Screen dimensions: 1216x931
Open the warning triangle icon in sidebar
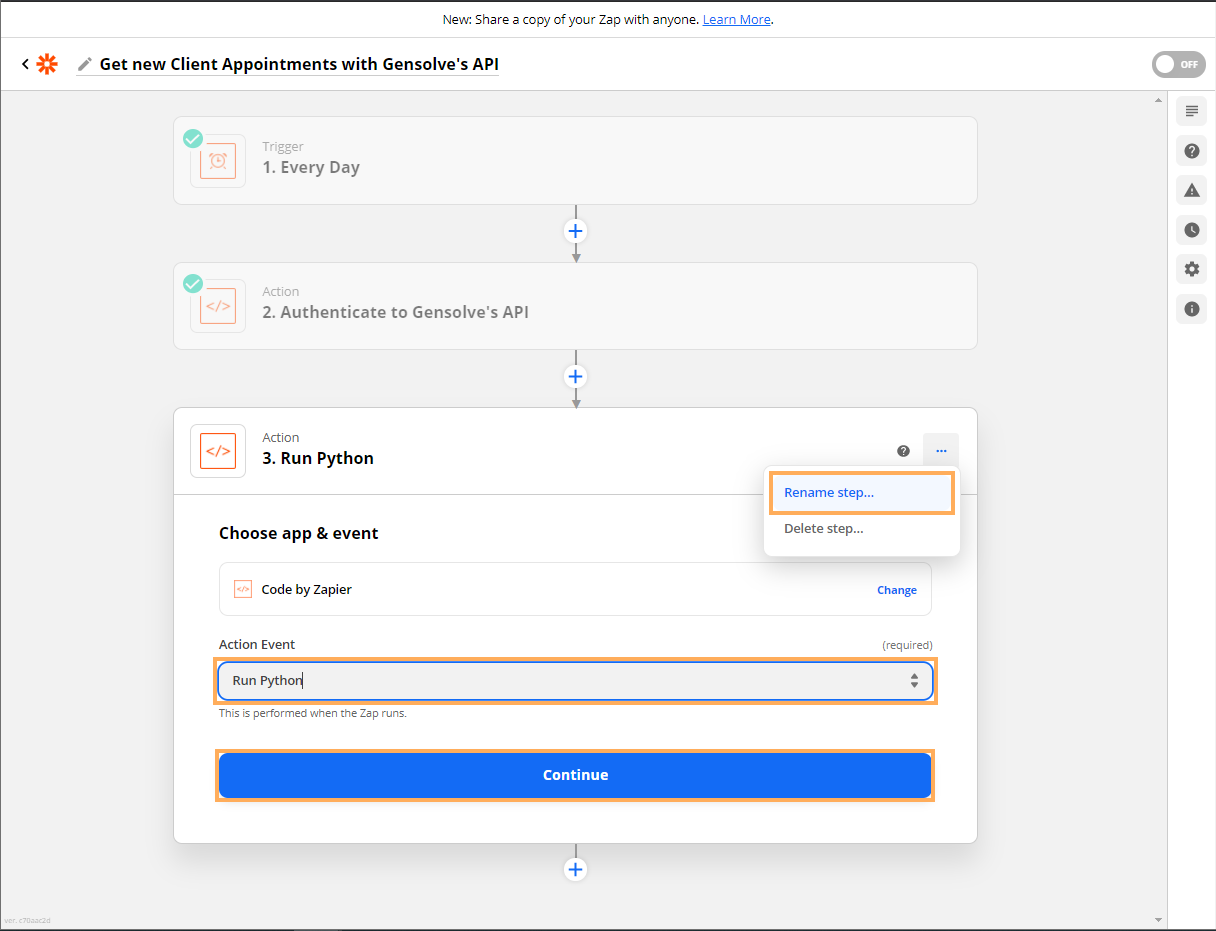1191,190
